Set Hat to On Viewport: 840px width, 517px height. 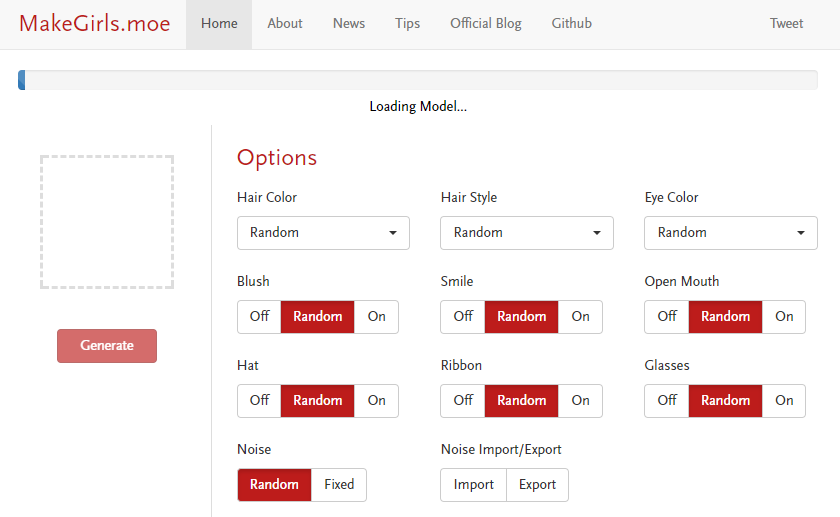pyautogui.click(x=376, y=401)
